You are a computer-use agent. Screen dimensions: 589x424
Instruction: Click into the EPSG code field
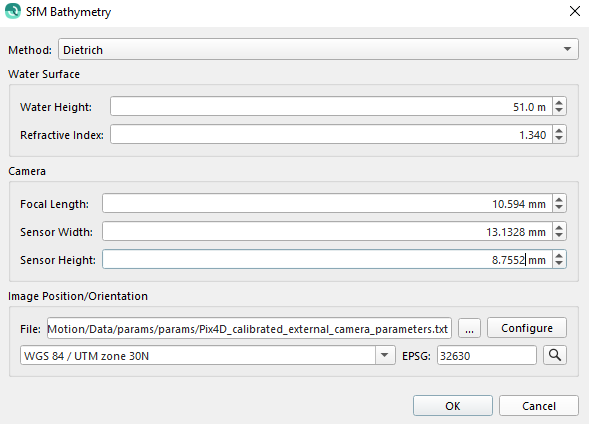coord(486,355)
